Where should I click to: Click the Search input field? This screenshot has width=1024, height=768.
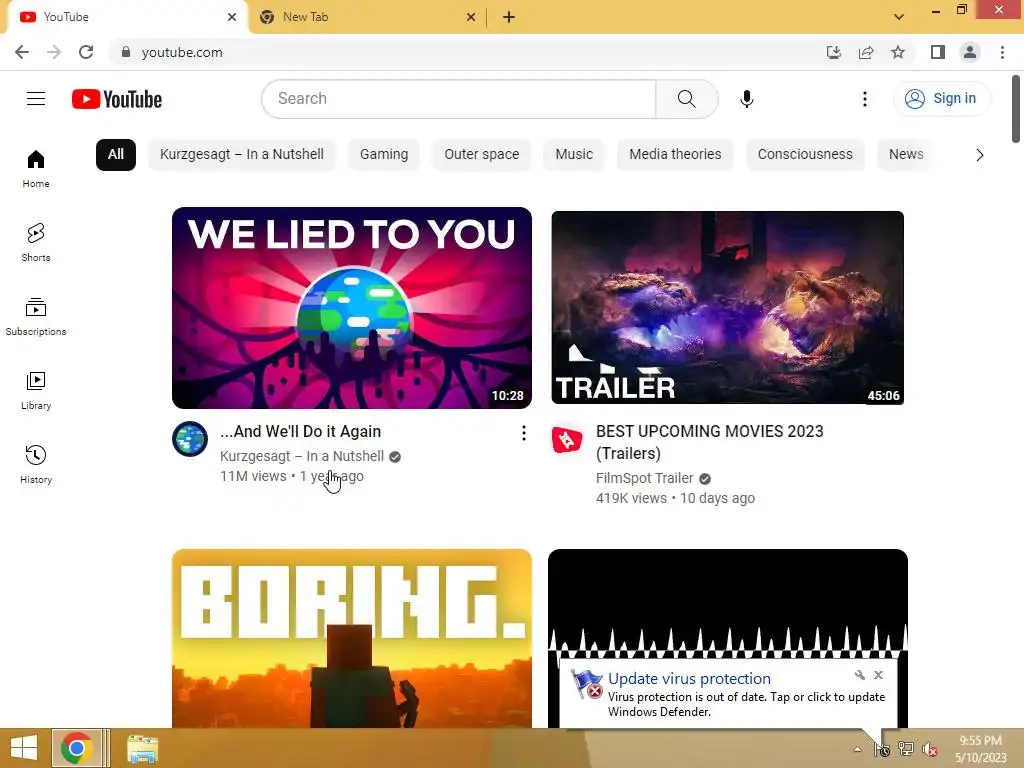point(459,99)
